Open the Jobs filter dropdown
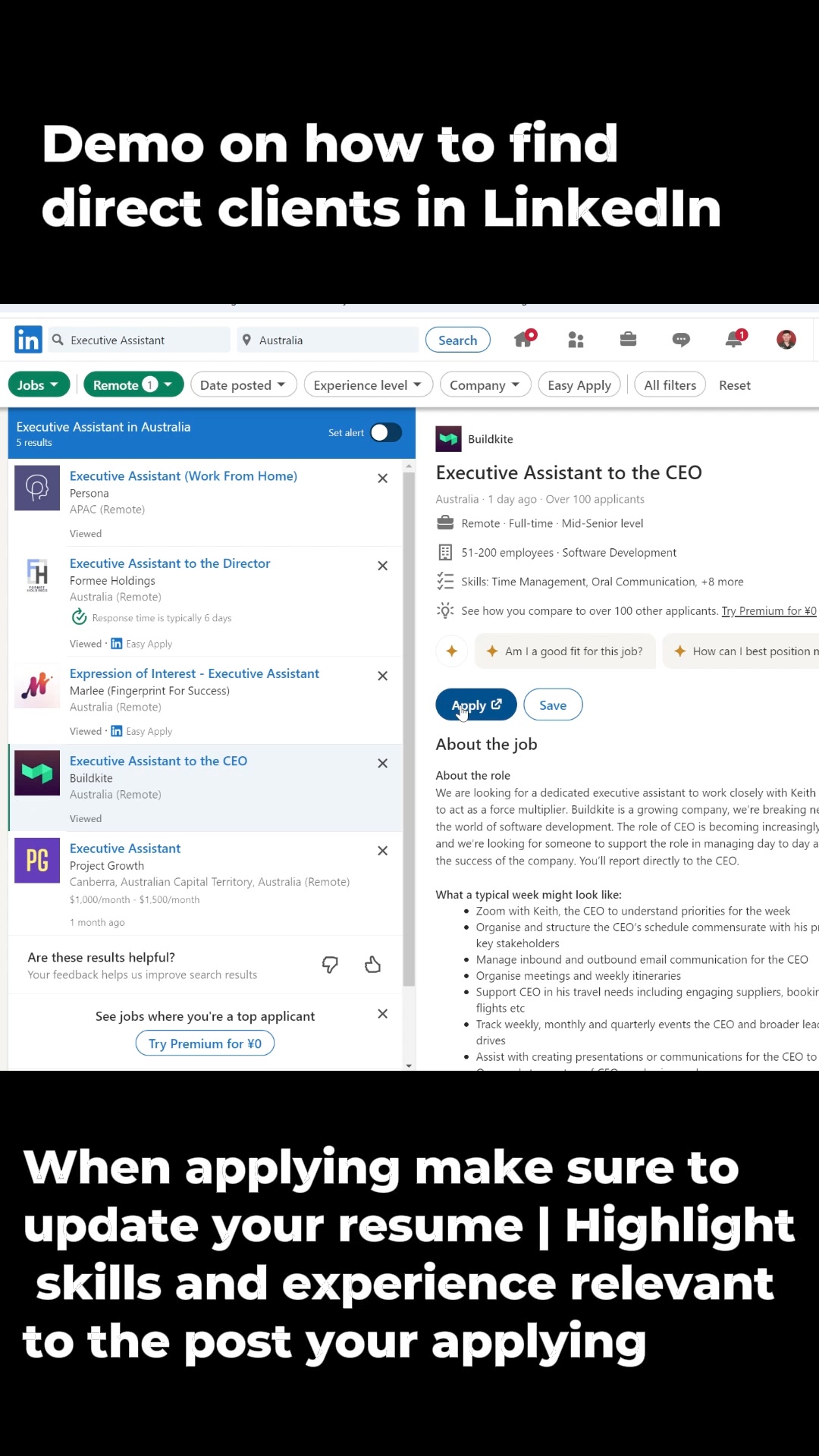Screen dimensions: 819x1456 [x=39, y=384]
